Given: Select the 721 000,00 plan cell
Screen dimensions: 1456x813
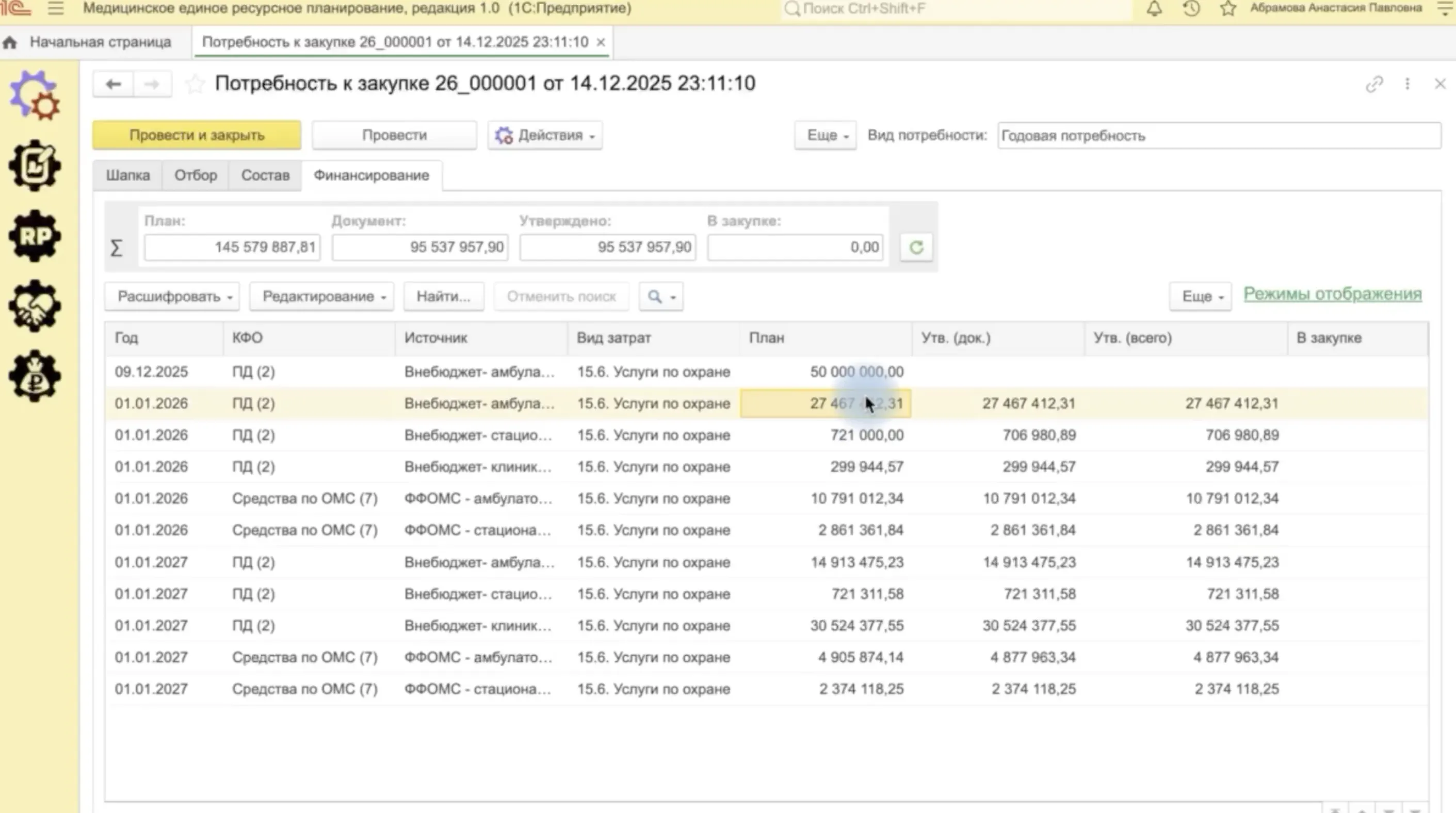Looking at the screenshot, I should pos(825,435).
